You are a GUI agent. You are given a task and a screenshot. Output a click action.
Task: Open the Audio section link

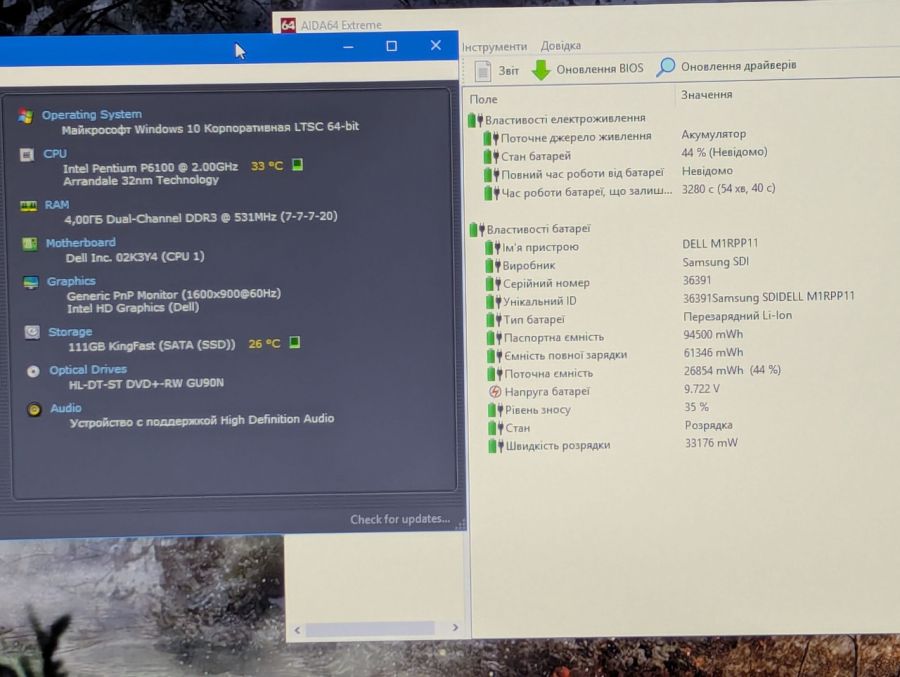[x=65, y=408]
